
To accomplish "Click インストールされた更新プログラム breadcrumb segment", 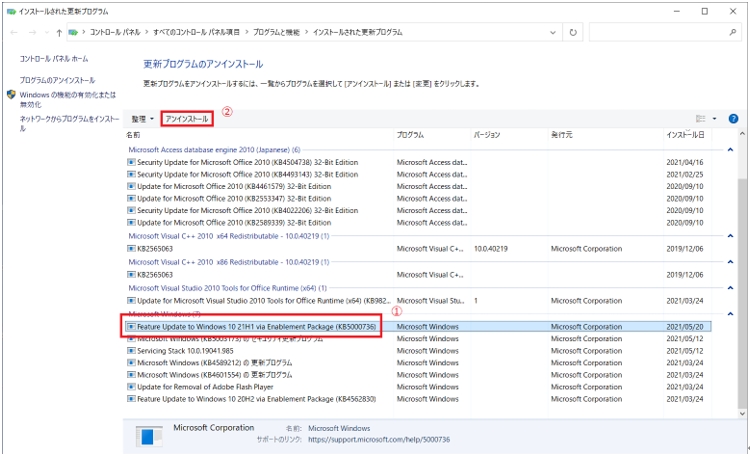I will pos(357,32).
